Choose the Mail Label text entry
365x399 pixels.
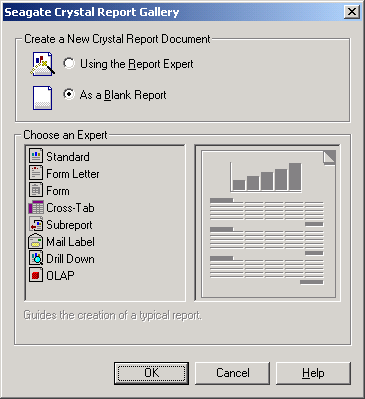coord(70,242)
